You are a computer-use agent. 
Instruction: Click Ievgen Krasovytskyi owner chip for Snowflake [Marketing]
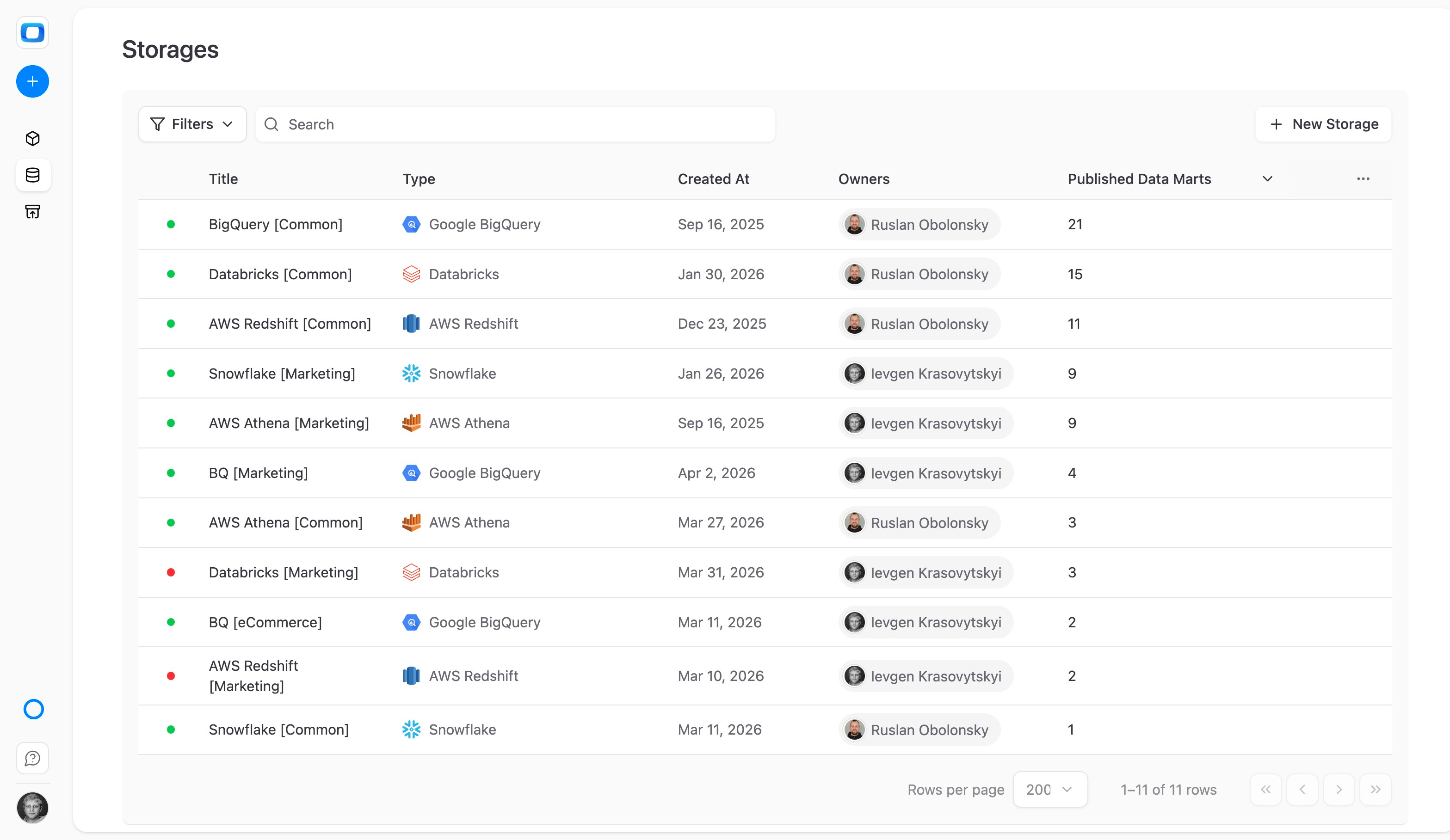(926, 374)
